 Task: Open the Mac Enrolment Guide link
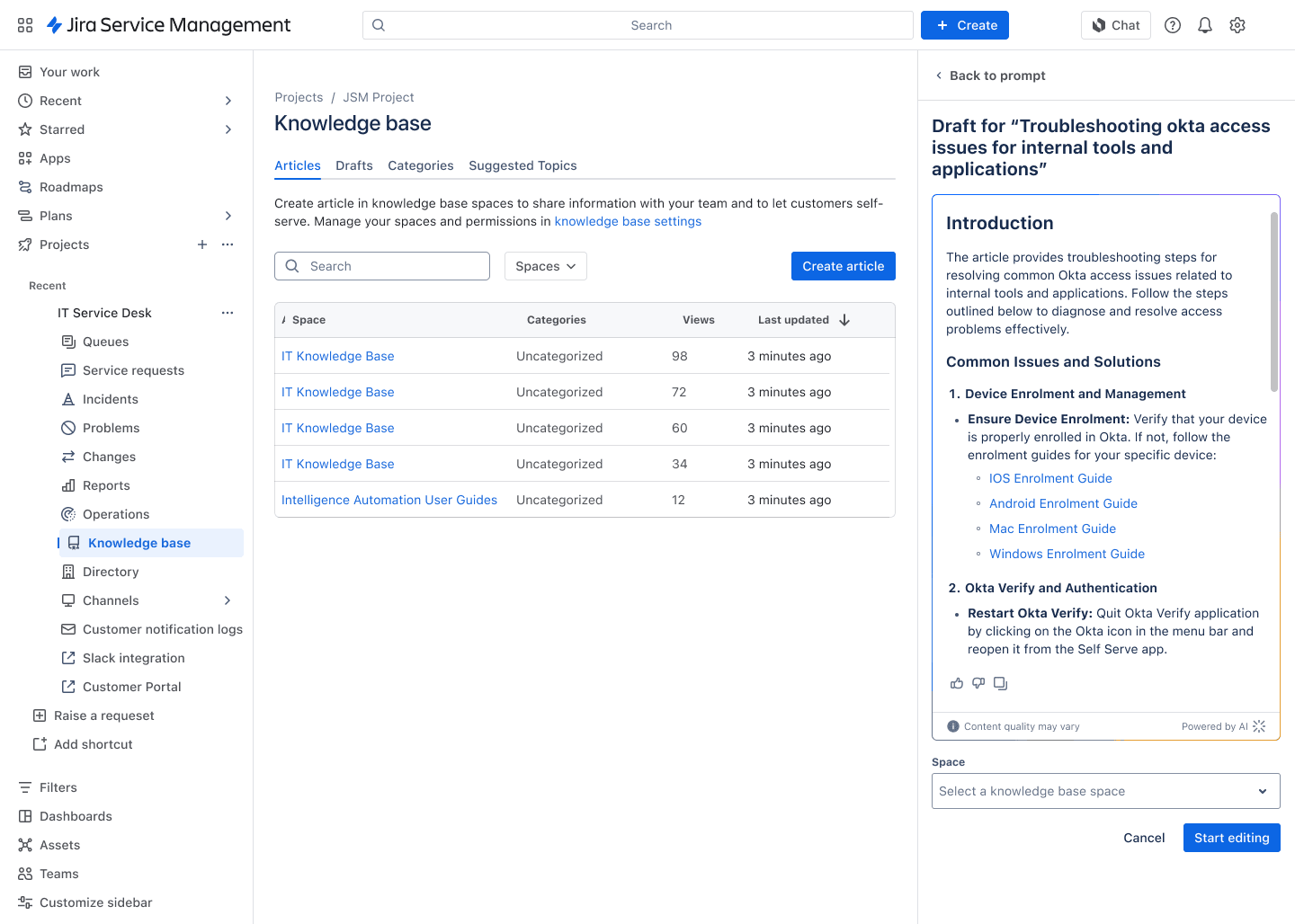1052,529
